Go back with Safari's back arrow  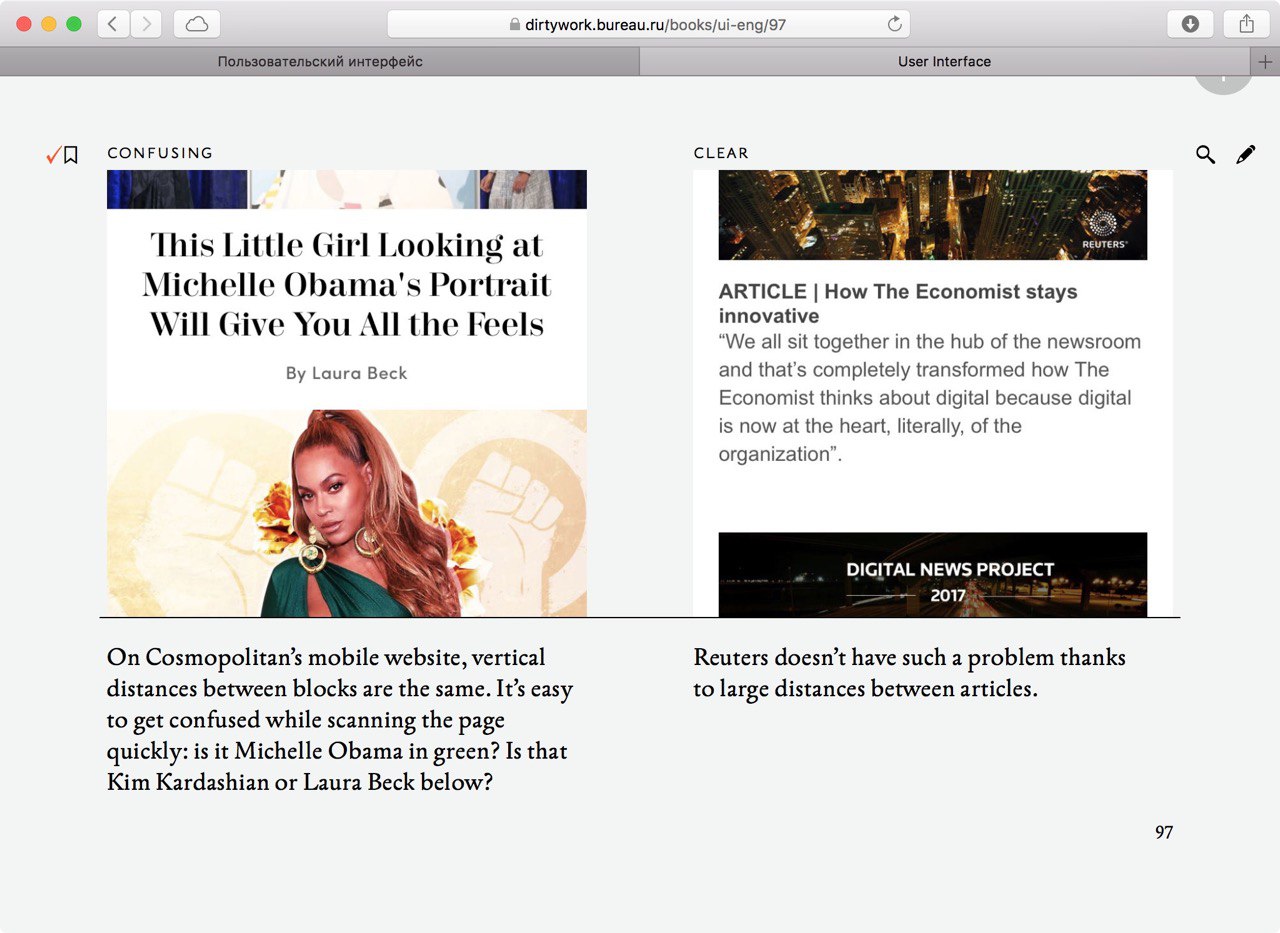click(x=113, y=24)
